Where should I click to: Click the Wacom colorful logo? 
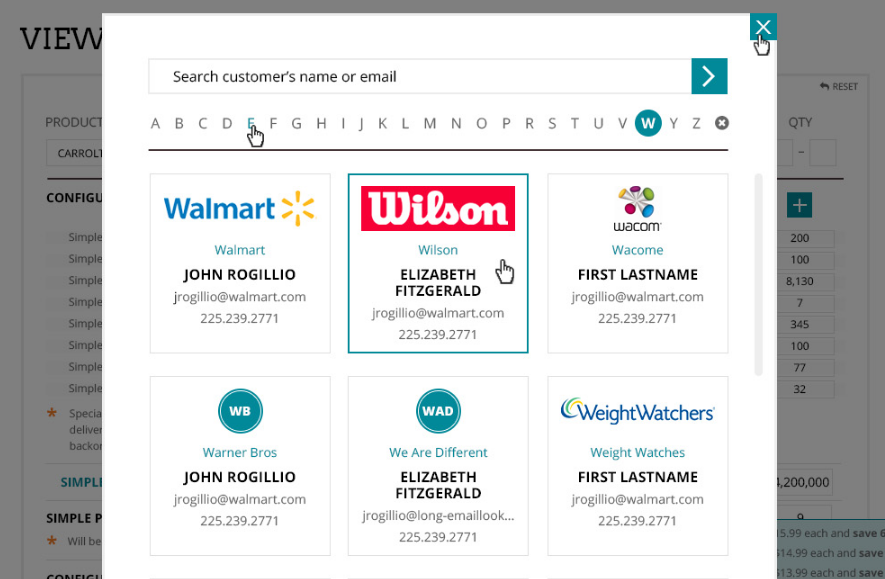(x=637, y=209)
